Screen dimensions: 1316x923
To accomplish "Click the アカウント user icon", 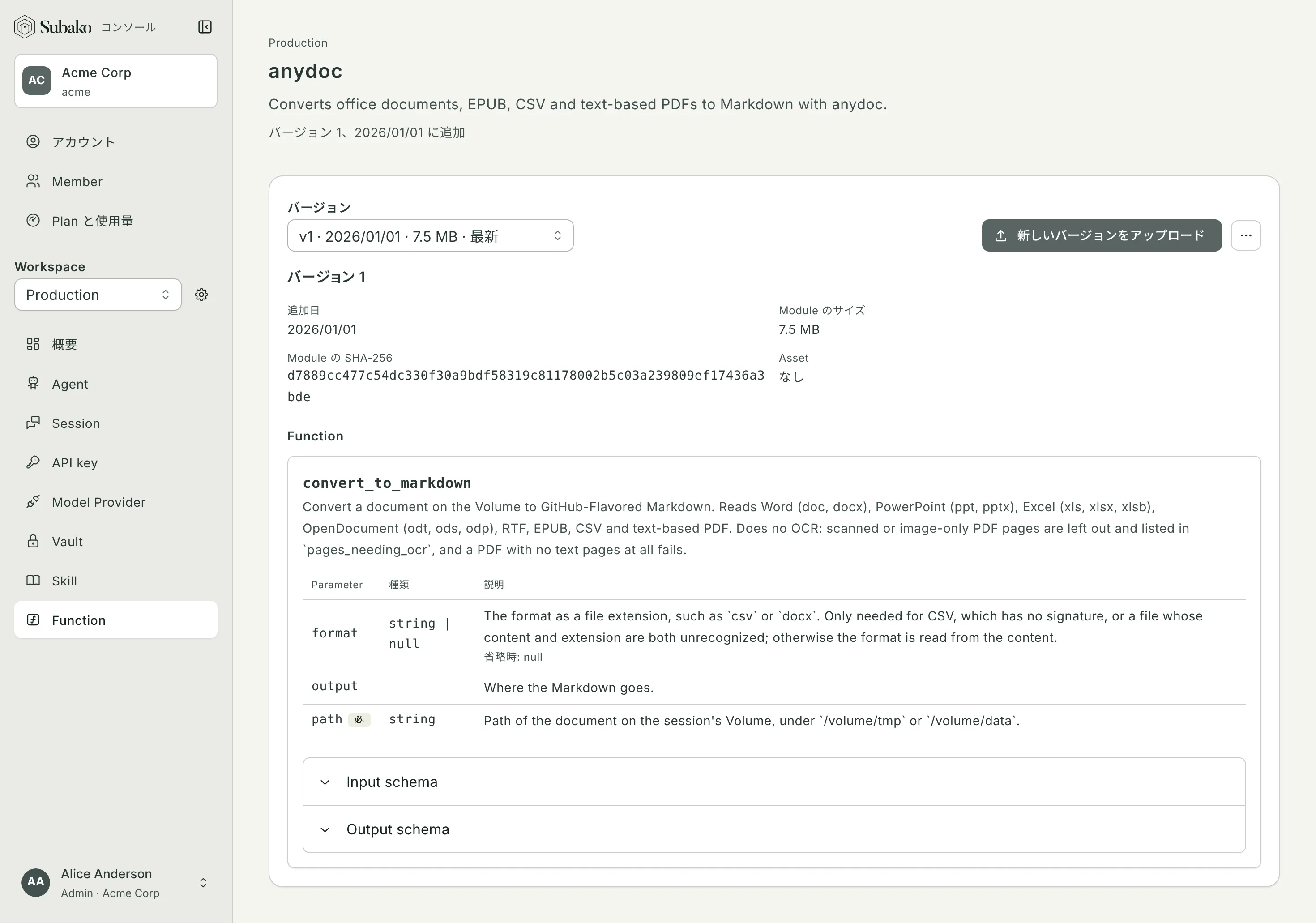I will pyautogui.click(x=33, y=141).
